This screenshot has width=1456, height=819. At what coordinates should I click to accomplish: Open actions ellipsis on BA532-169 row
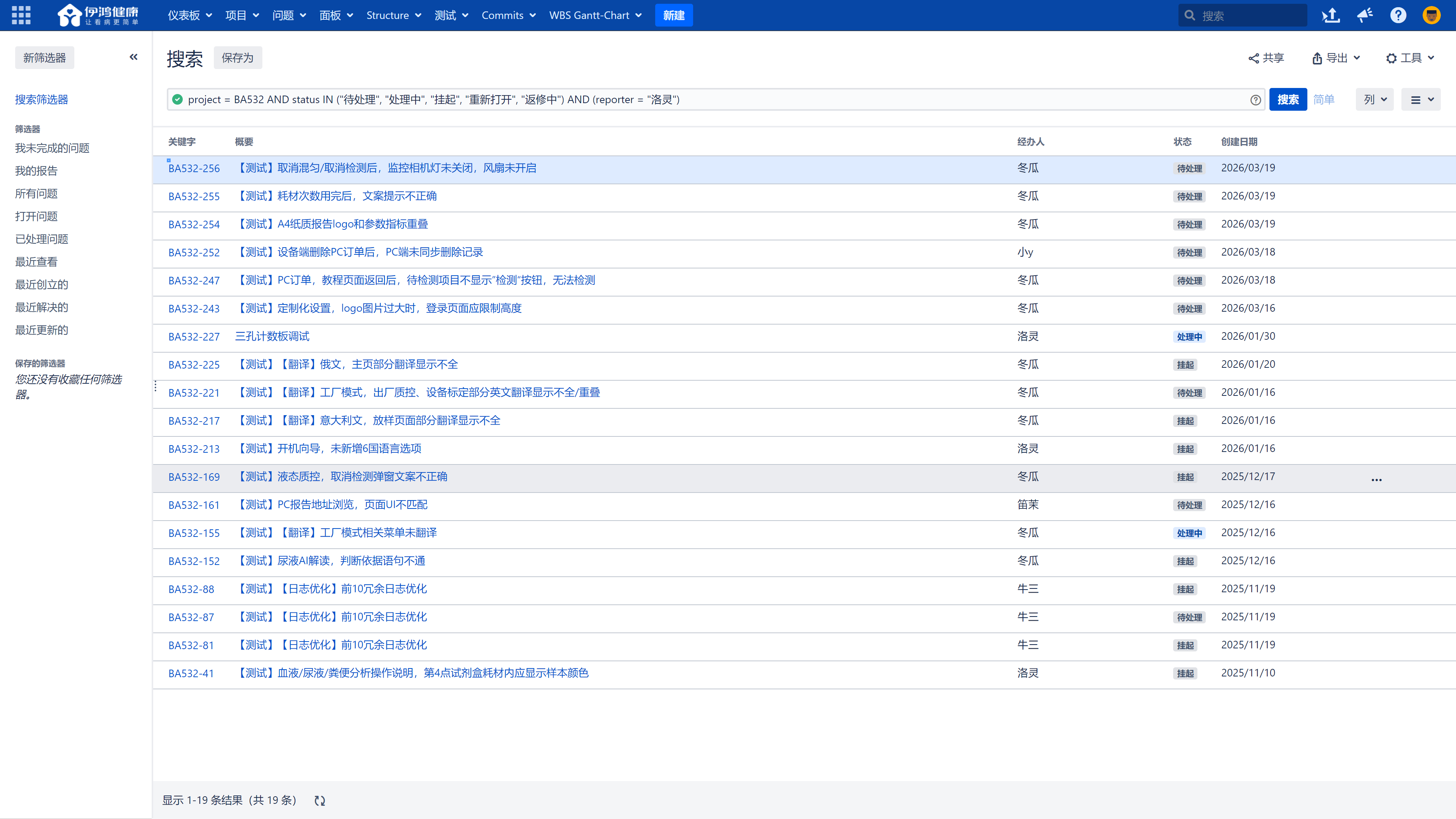(1376, 479)
